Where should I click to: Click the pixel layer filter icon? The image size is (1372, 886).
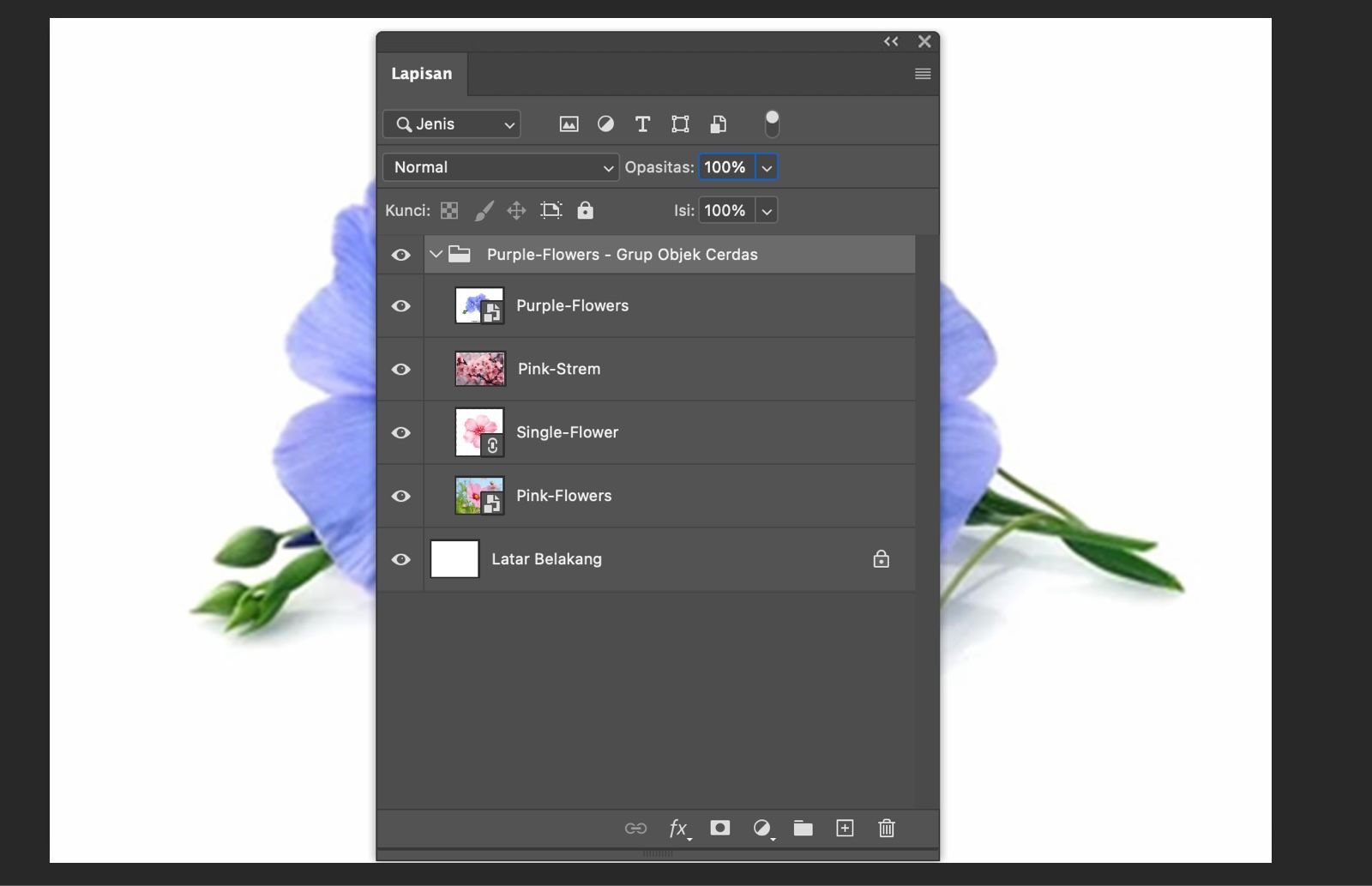(x=569, y=124)
